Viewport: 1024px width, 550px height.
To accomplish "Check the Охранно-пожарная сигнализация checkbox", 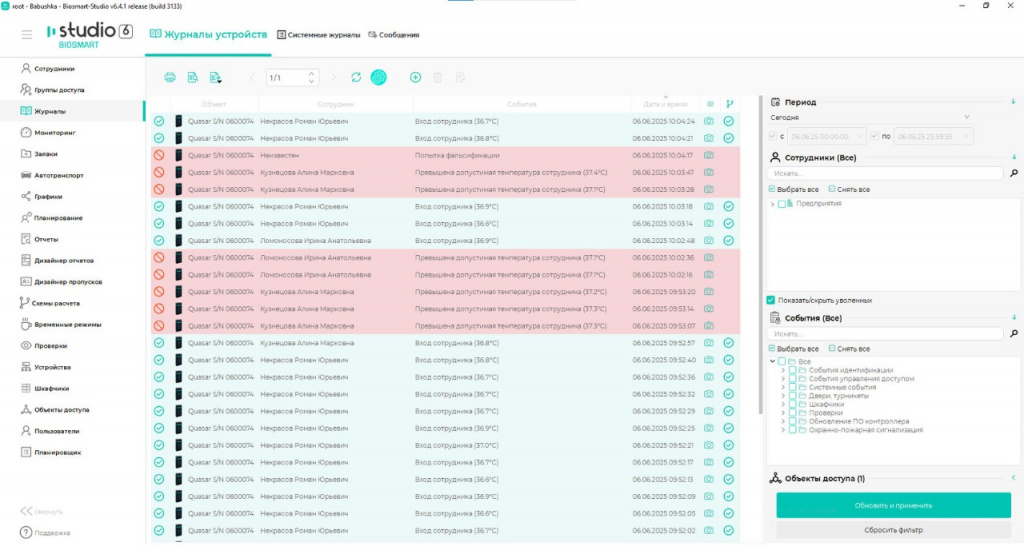I will (792, 430).
